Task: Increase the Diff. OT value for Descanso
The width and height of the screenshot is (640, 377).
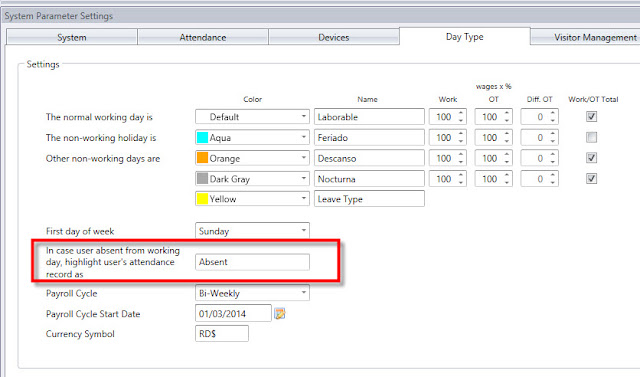Action: tap(553, 155)
